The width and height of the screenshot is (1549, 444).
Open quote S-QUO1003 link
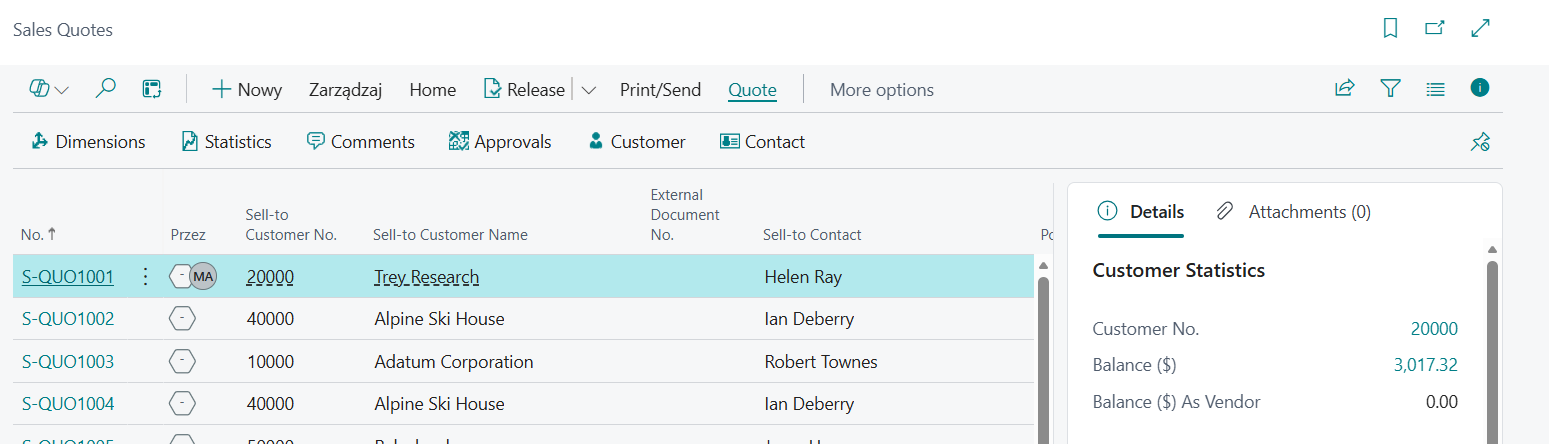point(68,362)
